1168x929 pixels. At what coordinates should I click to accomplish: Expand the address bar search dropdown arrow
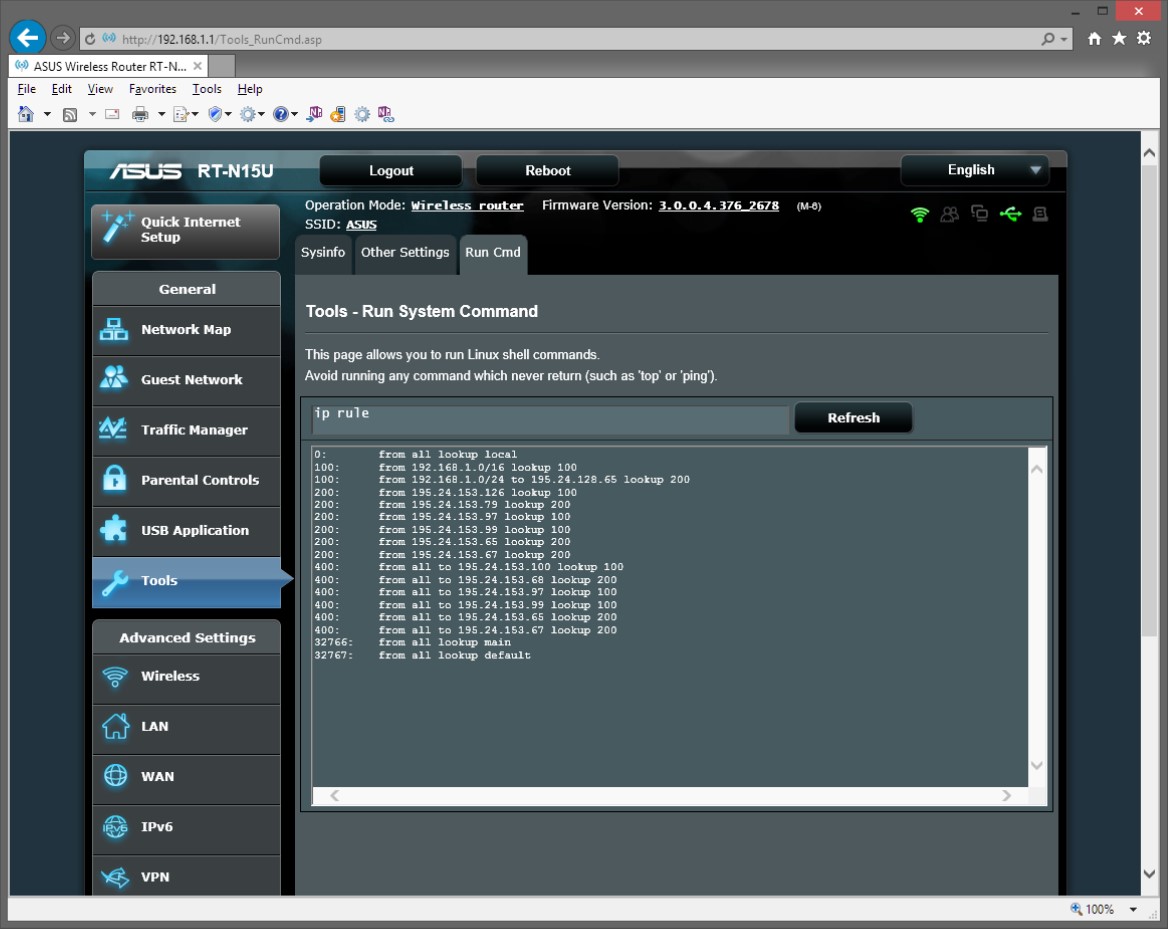coord(1064,39)
